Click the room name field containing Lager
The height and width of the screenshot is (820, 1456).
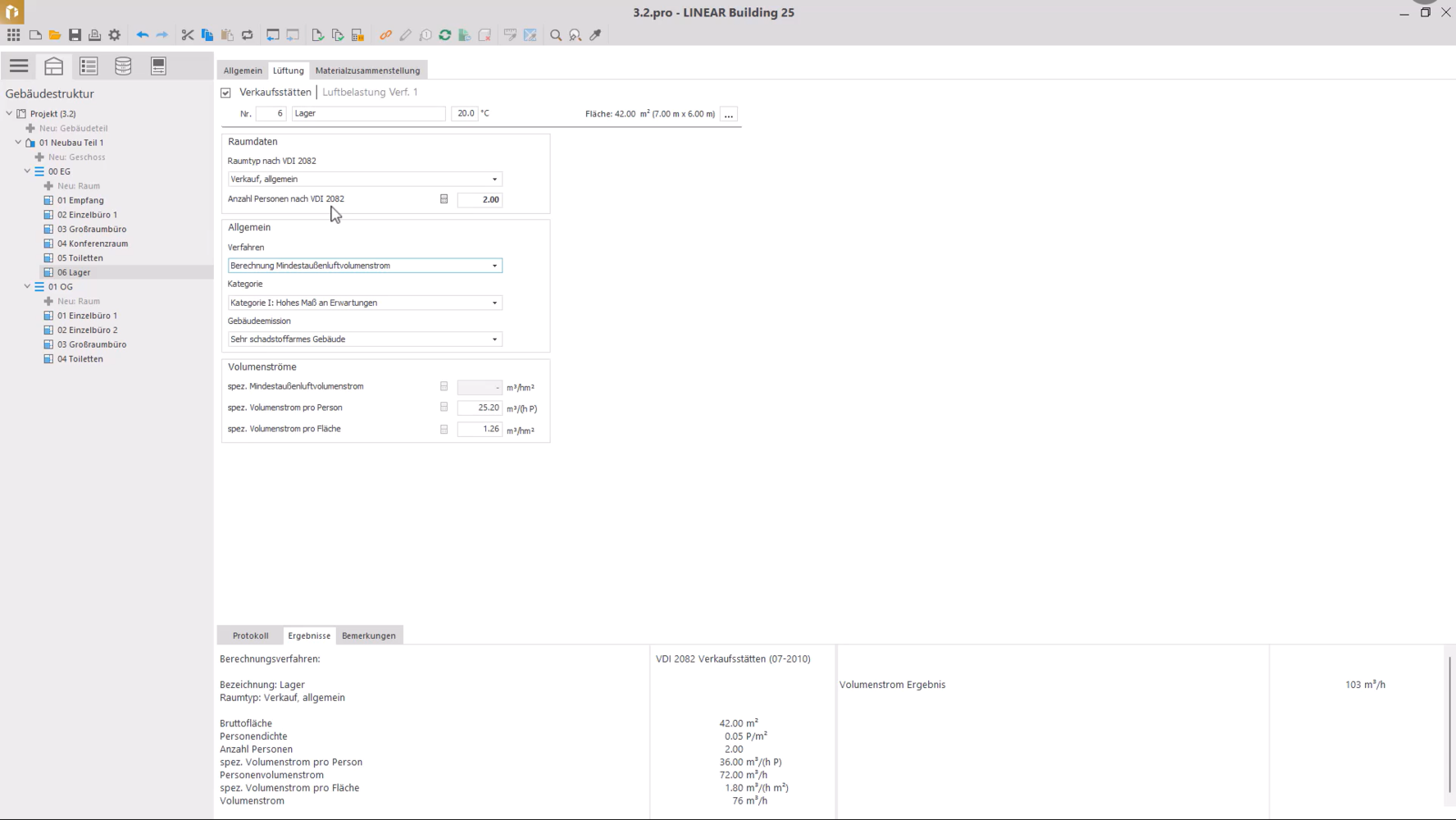point(368,114)
